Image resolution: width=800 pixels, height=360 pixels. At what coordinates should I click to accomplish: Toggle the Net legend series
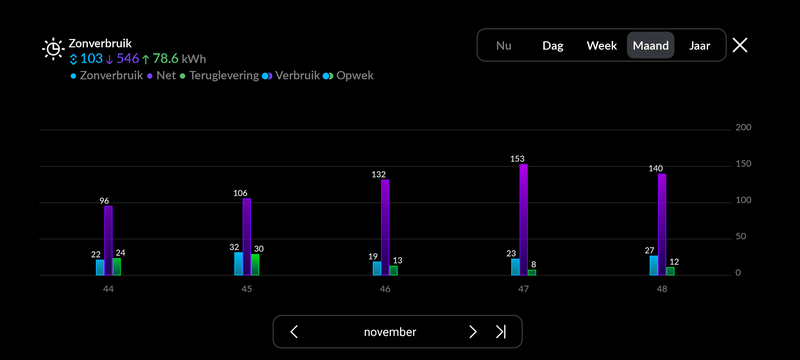[x=162, y=76]
